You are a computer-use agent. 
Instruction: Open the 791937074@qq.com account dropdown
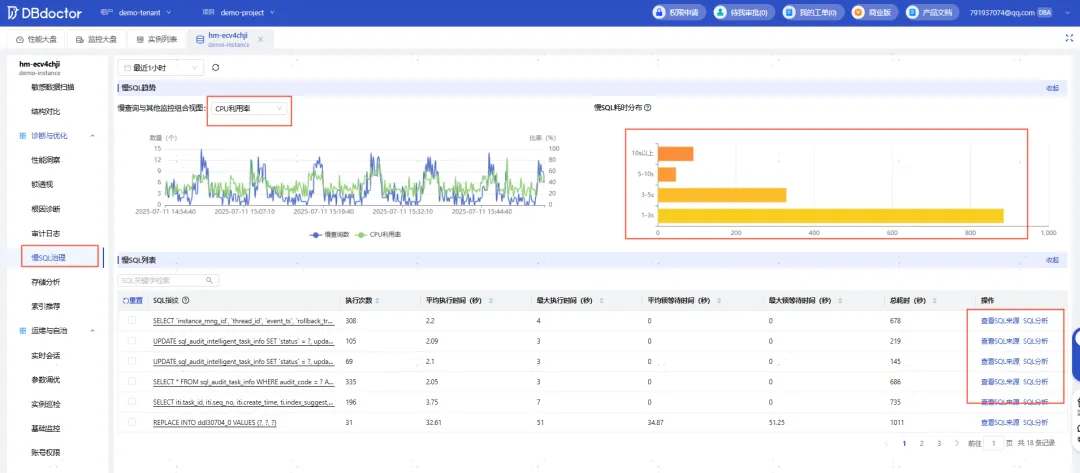[1021, 12]
